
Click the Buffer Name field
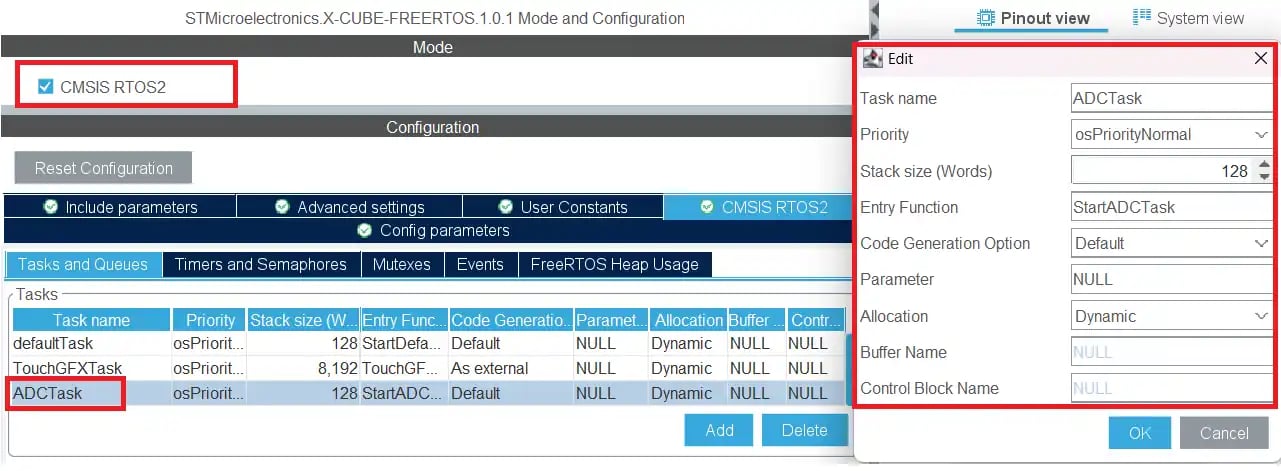1171,352
